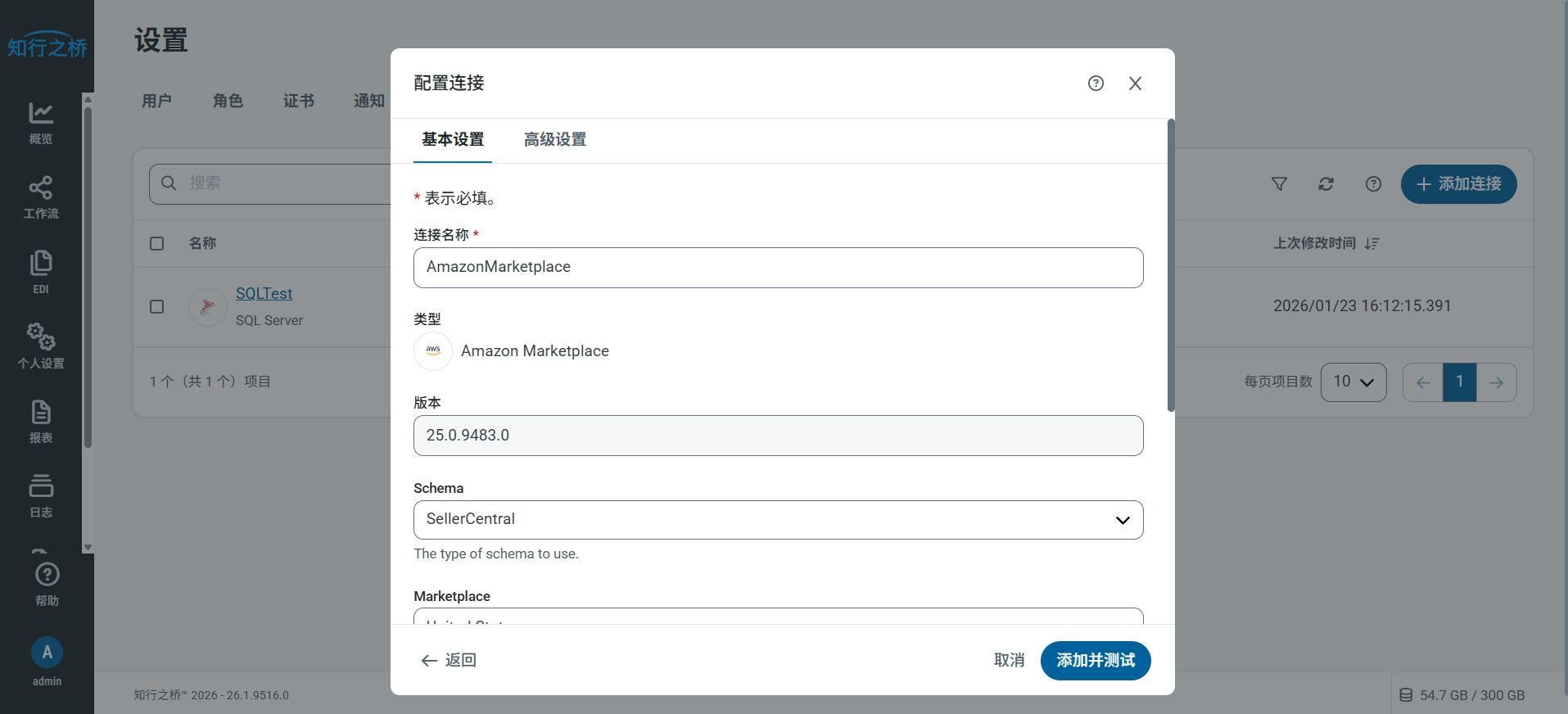Select all rows with header checkbox
The width and height of the screenshot is (1568, 714).
click(157, 243)
